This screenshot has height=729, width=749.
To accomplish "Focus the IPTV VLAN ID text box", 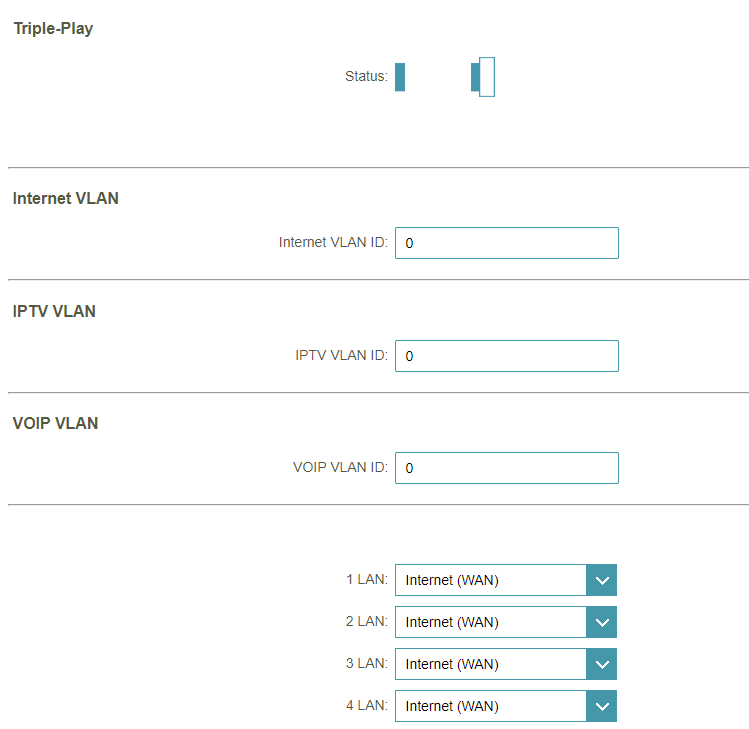I will 506,356.
